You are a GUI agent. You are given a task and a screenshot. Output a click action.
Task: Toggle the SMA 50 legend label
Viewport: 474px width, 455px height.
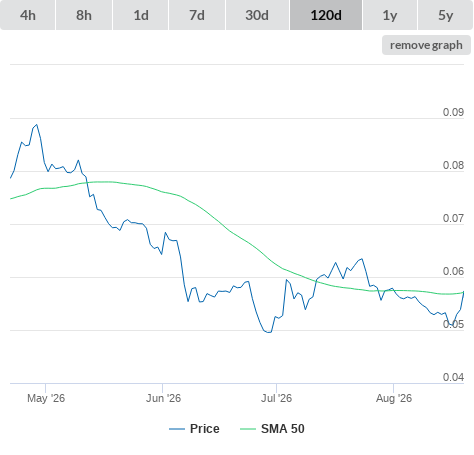283,429
